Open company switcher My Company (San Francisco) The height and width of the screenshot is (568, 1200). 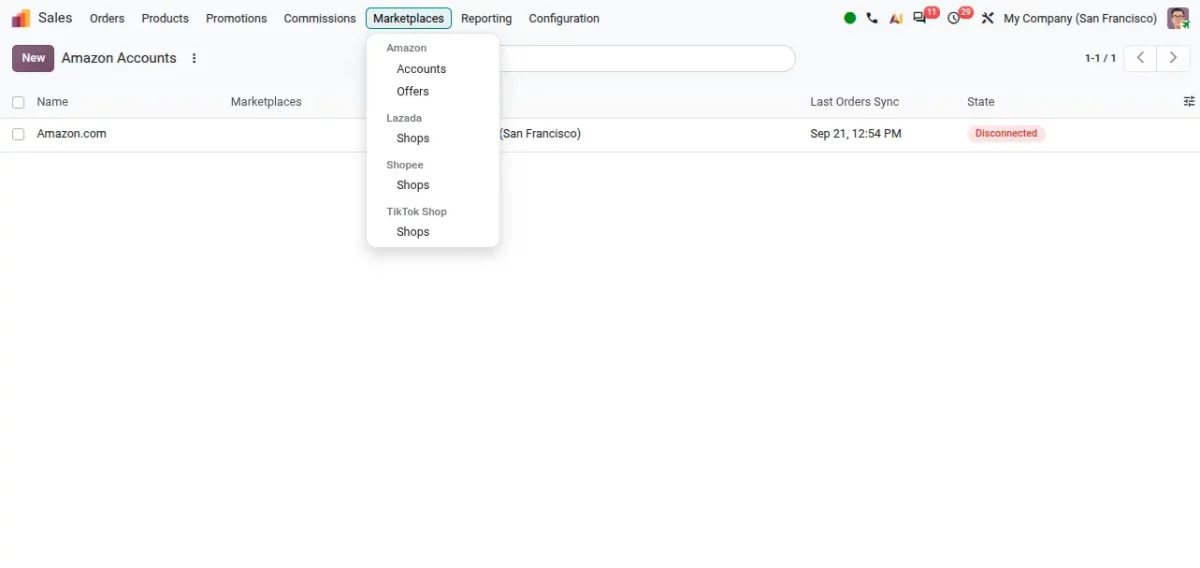tap(1080, 18)
